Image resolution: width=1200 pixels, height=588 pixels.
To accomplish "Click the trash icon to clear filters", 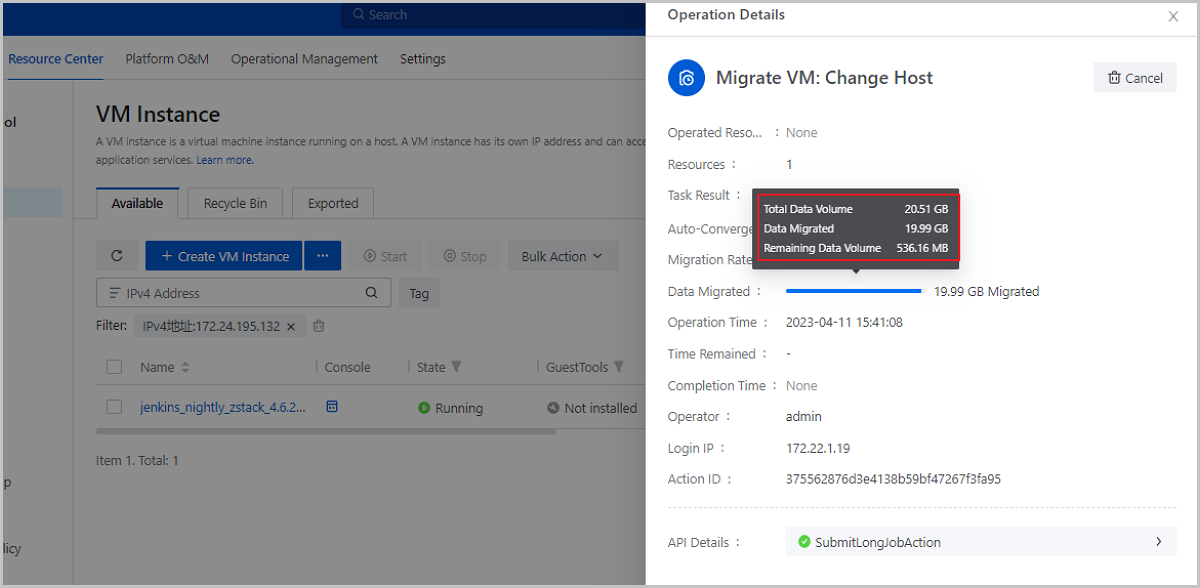I will tap(319, 326).
